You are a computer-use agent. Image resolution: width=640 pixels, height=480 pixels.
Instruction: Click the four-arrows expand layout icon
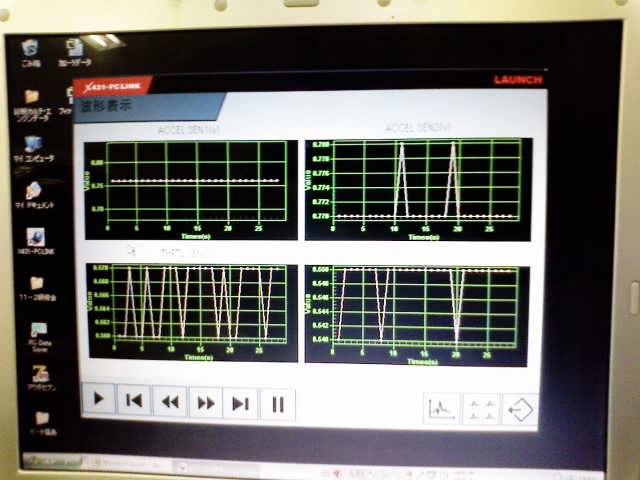(481, 409)
